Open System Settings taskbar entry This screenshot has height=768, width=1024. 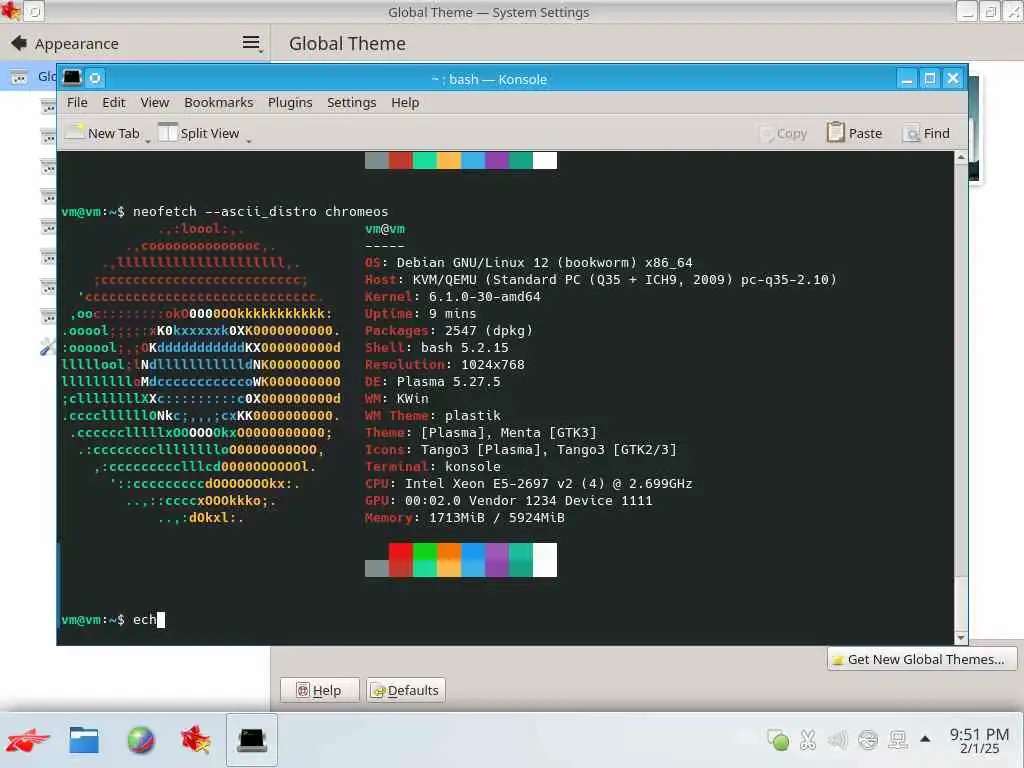point(195,740)
